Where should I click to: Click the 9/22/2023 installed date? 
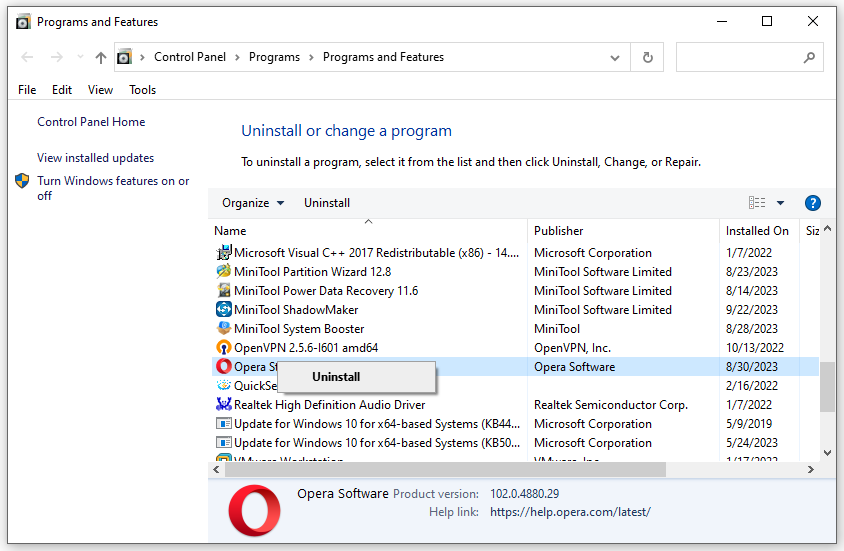751,309
